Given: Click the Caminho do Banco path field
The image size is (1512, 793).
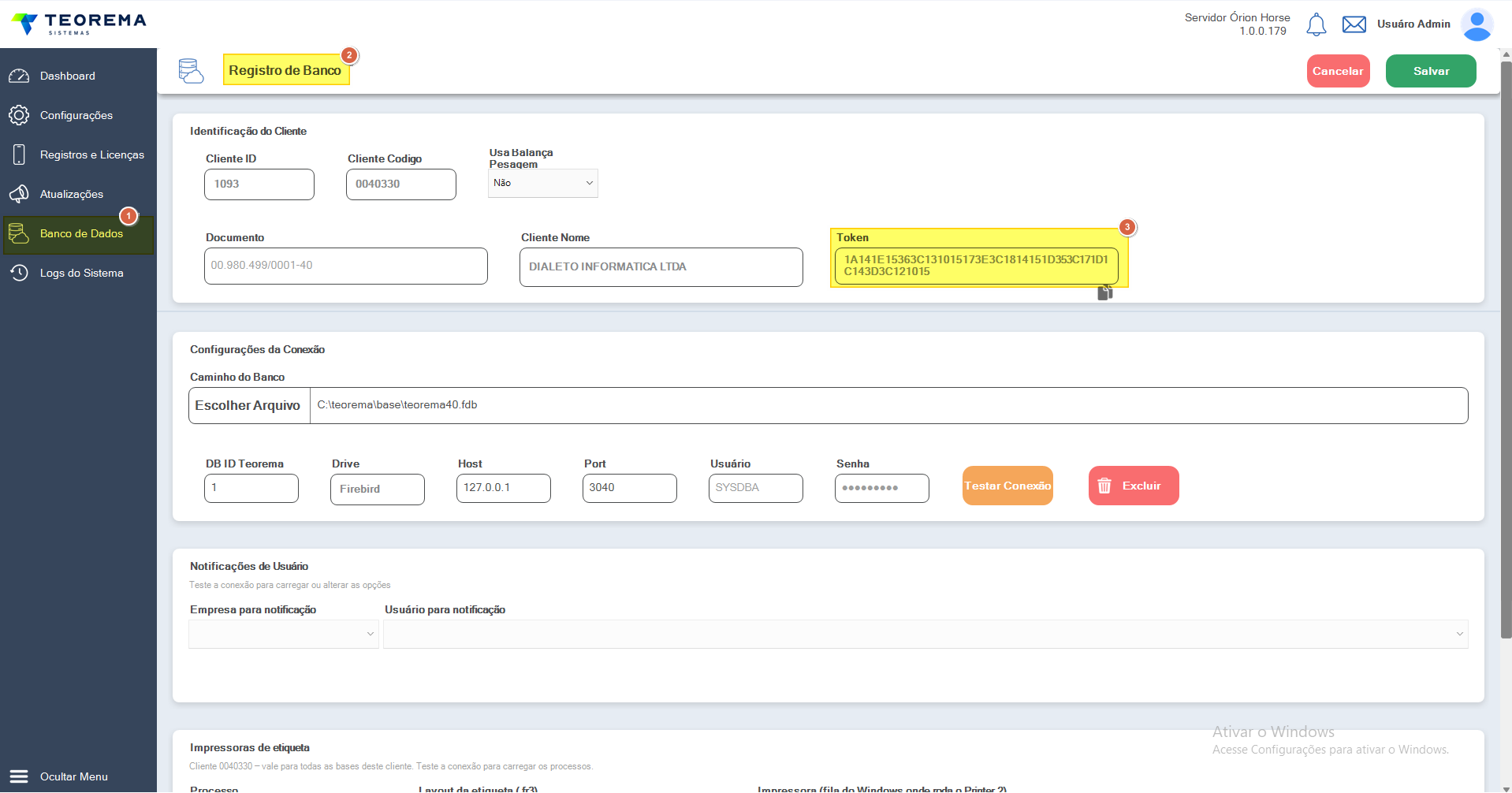Looking at the screenshot, I should (x=888, y=405).
